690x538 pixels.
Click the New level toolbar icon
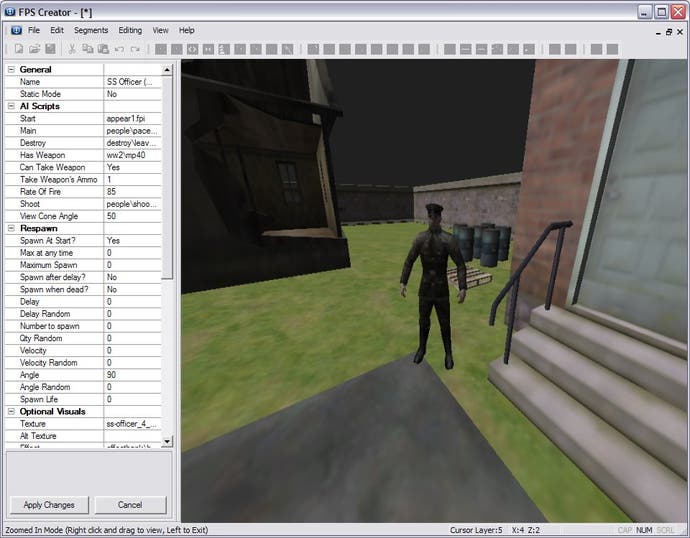(19, 49)
